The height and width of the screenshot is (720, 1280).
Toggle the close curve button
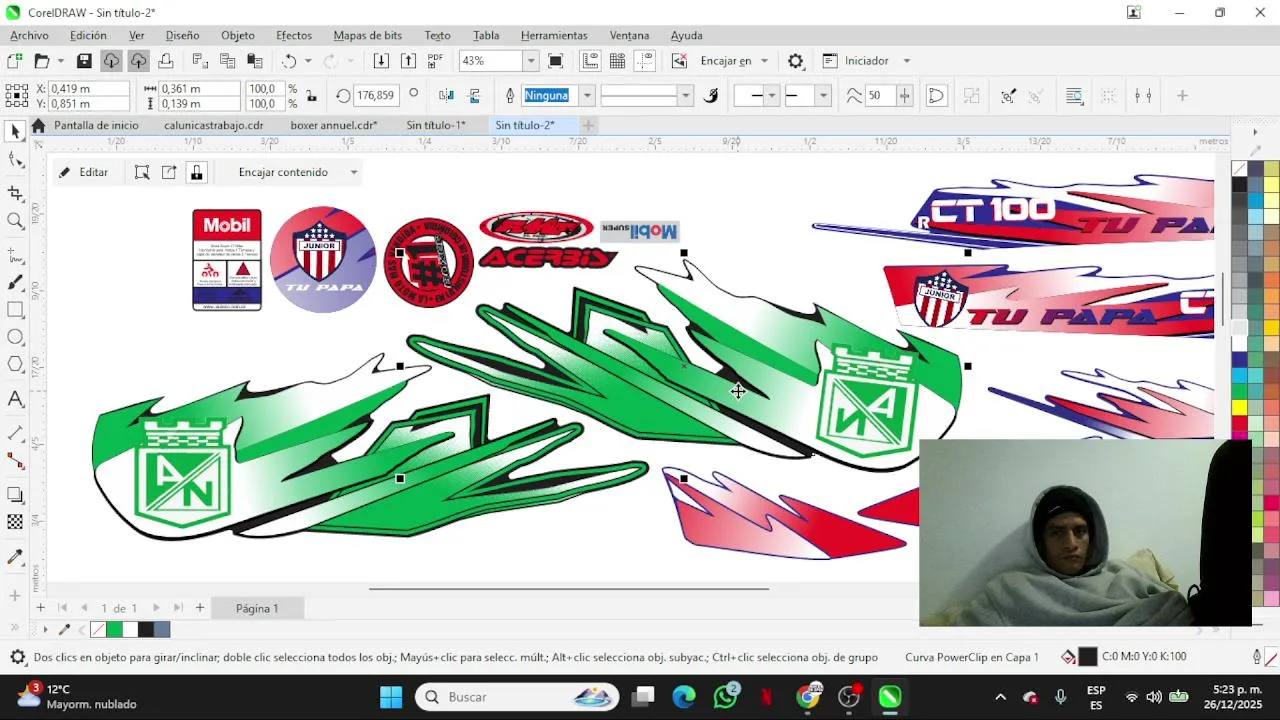(x=936, y=96)
